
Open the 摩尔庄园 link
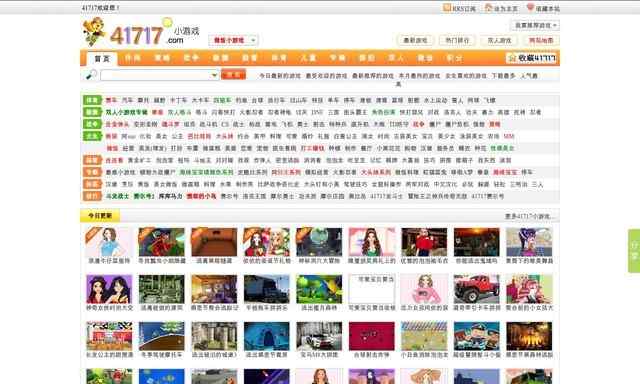point(332,196)
